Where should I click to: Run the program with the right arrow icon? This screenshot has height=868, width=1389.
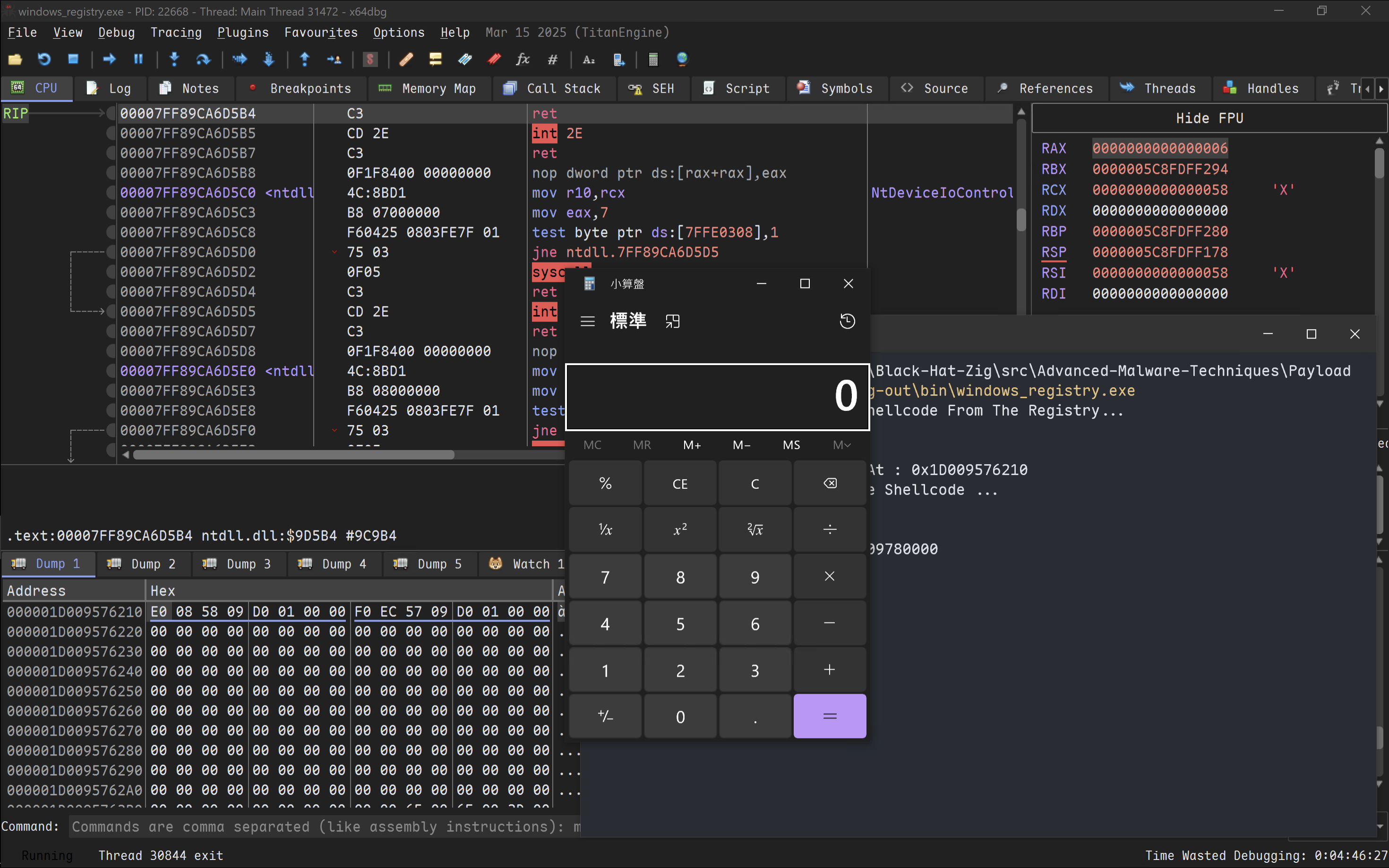click(109, 59)
